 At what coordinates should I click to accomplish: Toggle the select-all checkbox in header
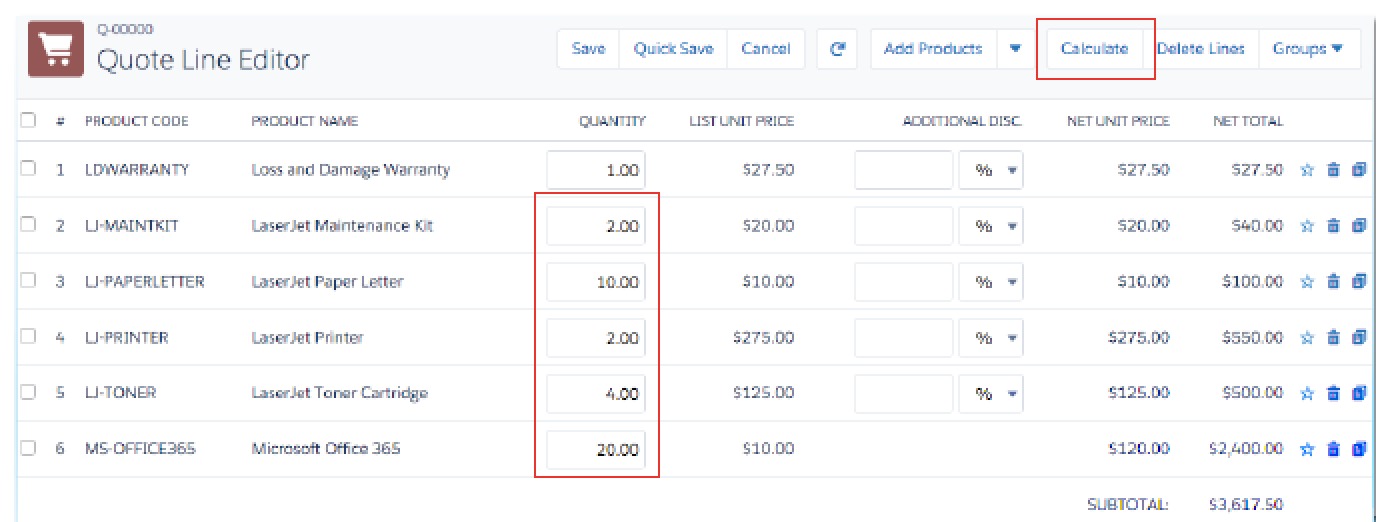pyautogui.click(x=28, y=121)
